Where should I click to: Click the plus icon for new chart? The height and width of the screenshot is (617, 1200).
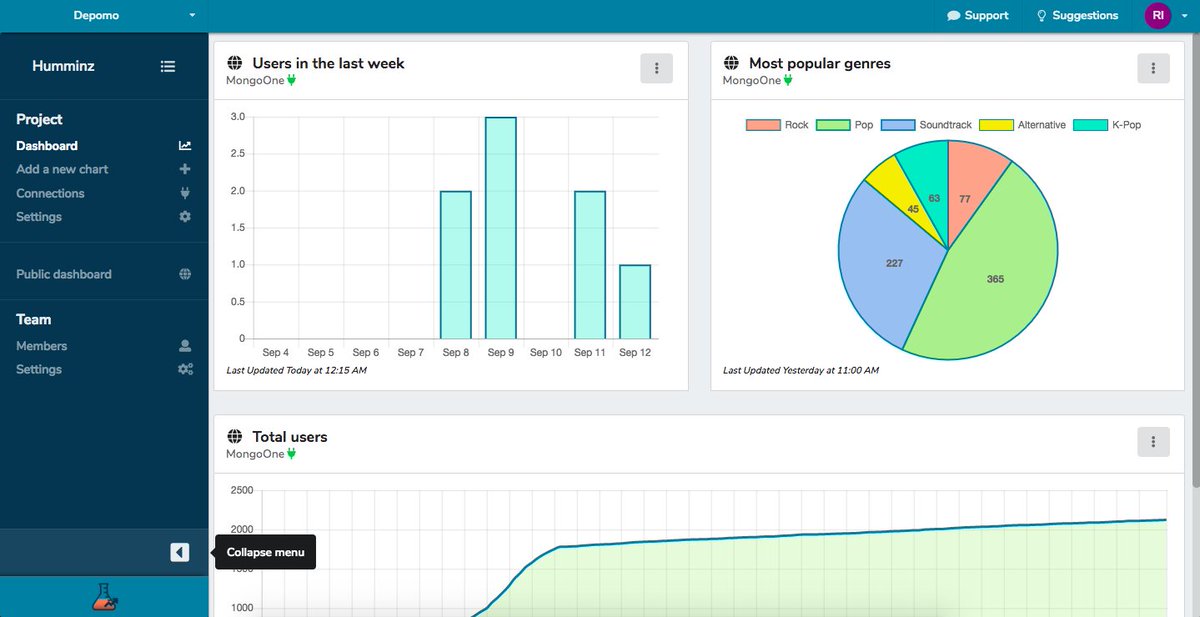pyautogui.click(x=185, y=170)
